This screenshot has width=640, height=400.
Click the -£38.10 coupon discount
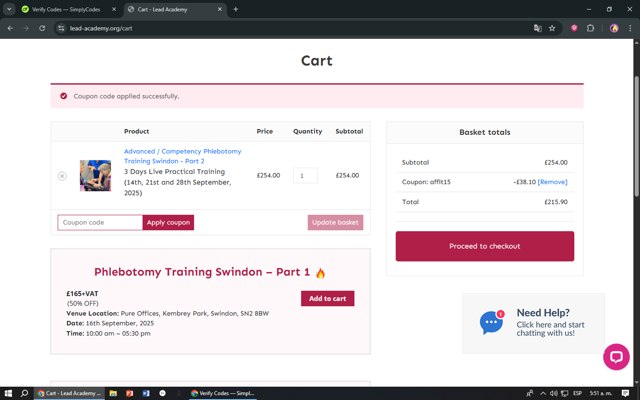524,182
